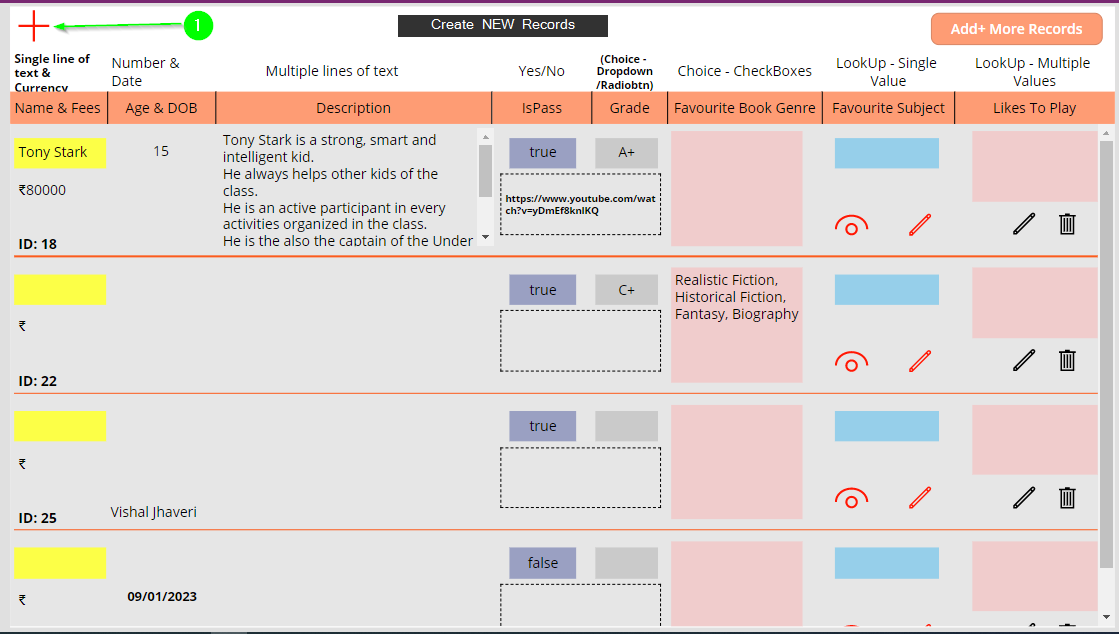Click black pencil edit icon for ID 18
Screen dimensions: 1119x634
tap(1024, 223)
